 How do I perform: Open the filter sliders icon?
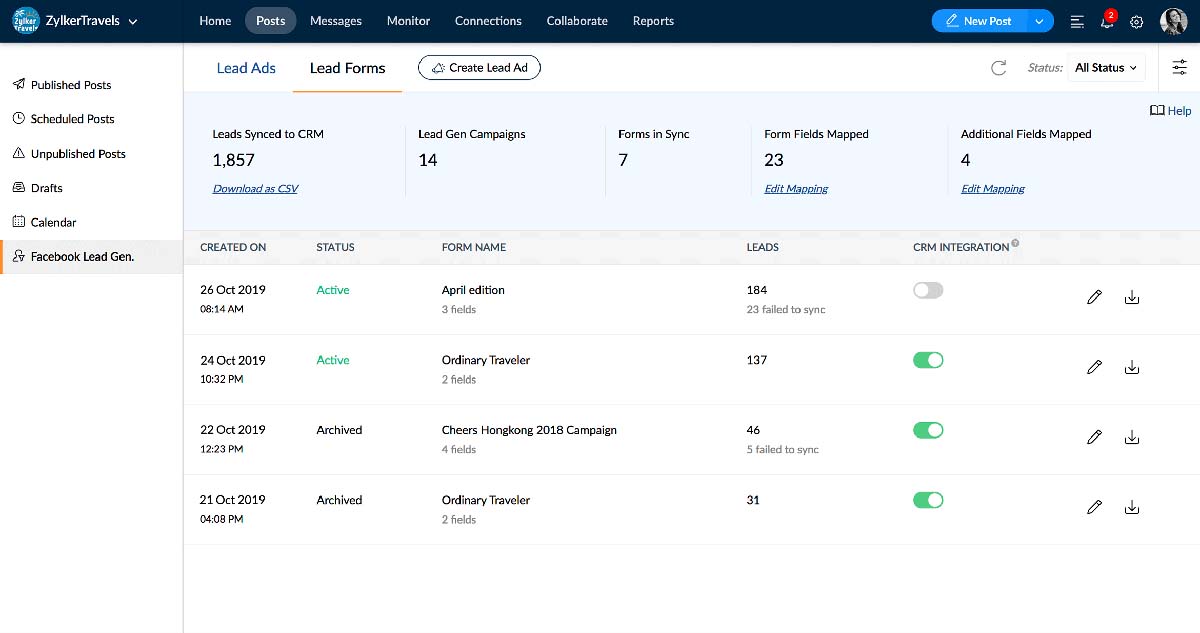[x=1180, y=68]
